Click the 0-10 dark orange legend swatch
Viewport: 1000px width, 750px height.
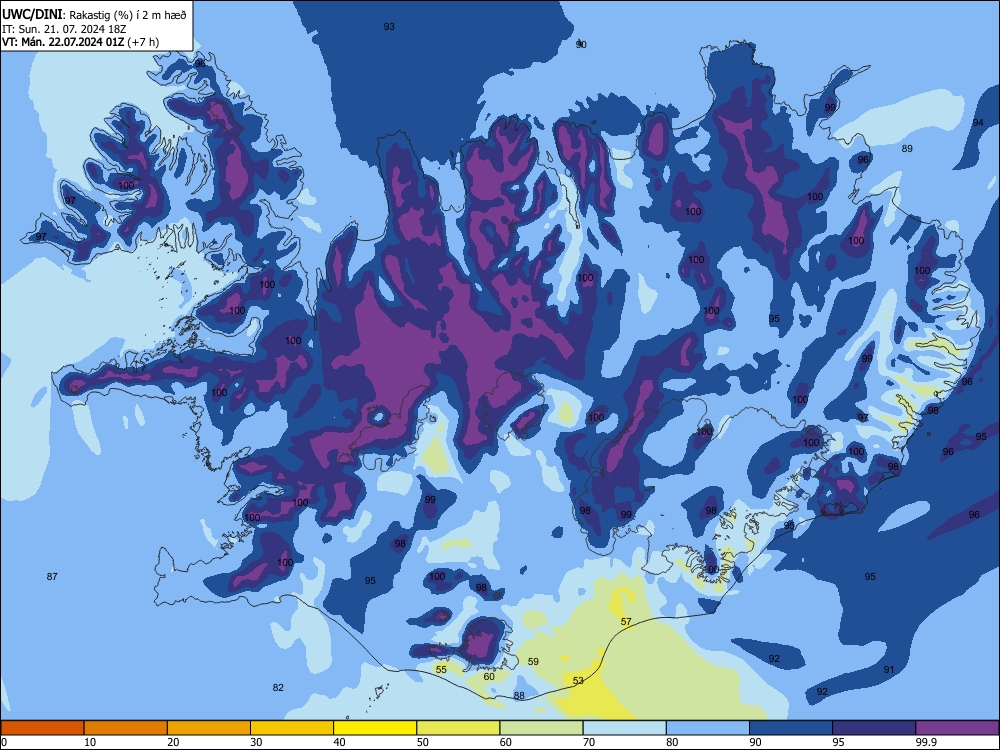[42, 728]
